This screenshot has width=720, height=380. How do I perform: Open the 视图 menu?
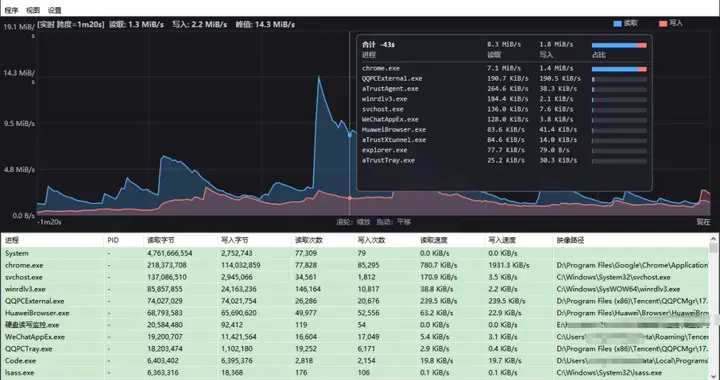tap(33, 10)
